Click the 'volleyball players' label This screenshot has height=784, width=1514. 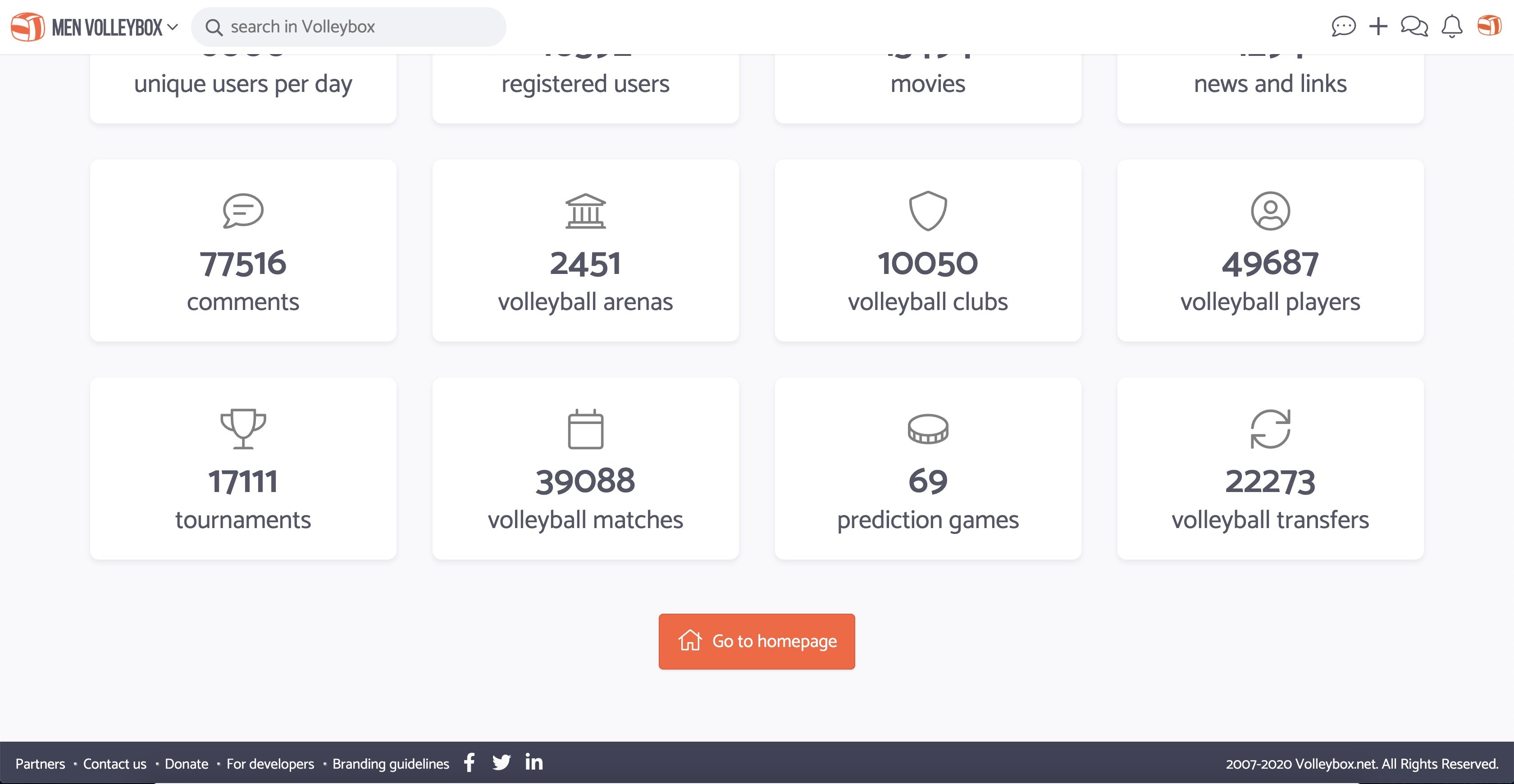pos(1271,302)
